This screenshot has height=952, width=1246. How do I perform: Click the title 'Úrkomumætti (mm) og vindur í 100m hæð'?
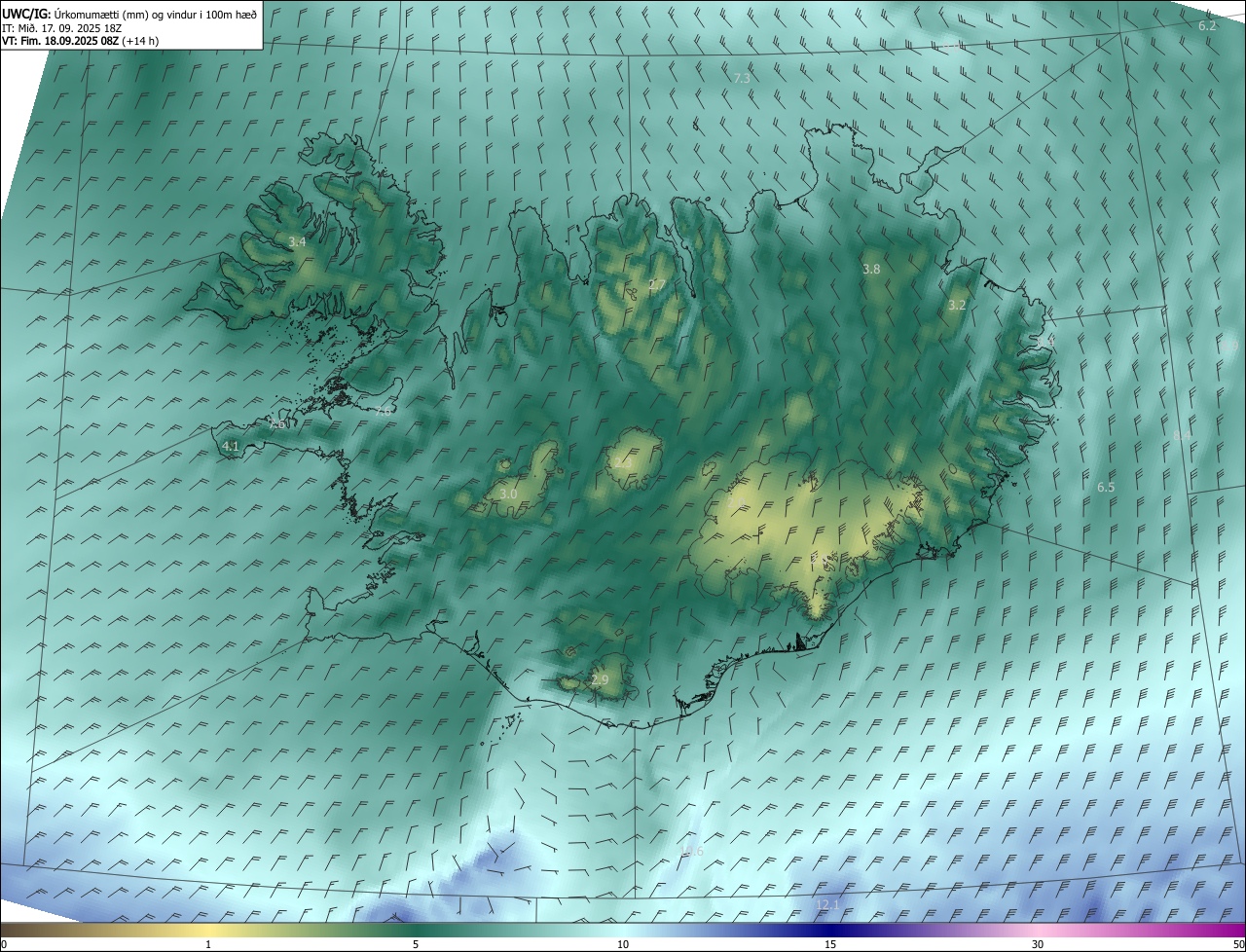(x=156, y=14)
